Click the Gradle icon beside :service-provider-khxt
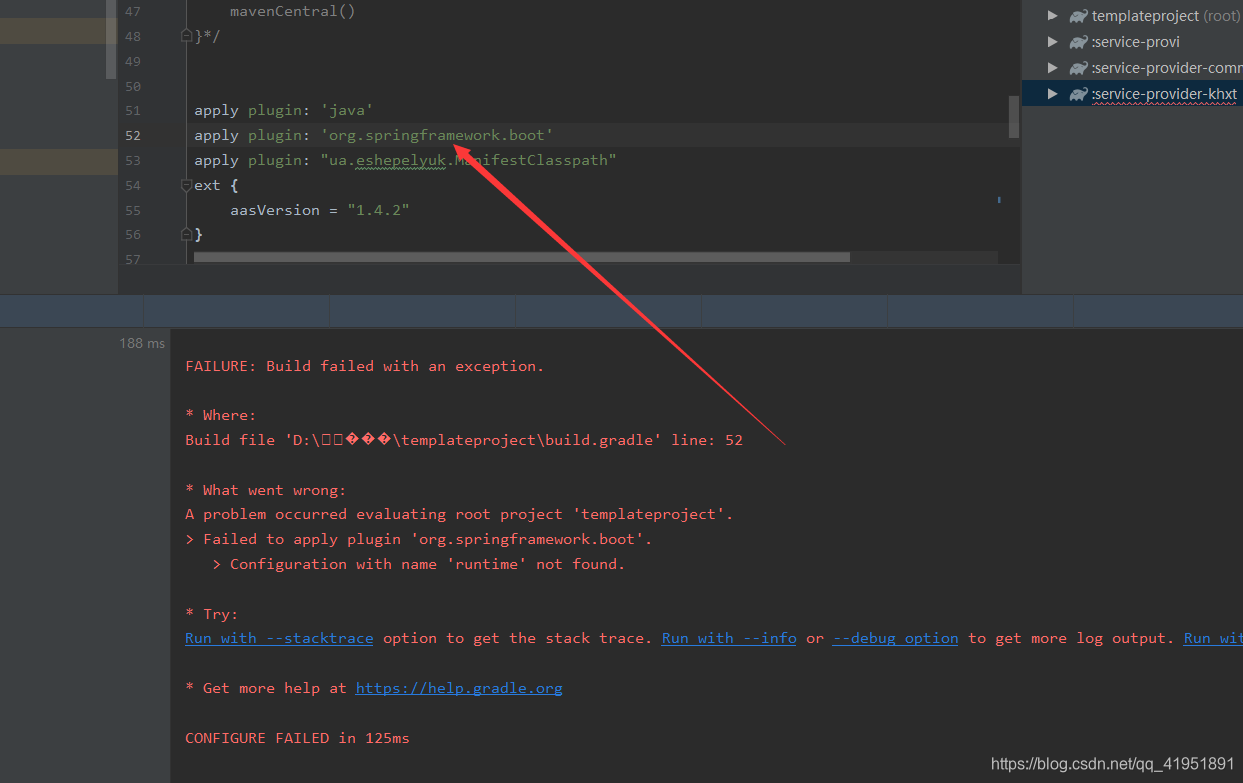This screenshot has width=1243, height=783. point(1077,93)
